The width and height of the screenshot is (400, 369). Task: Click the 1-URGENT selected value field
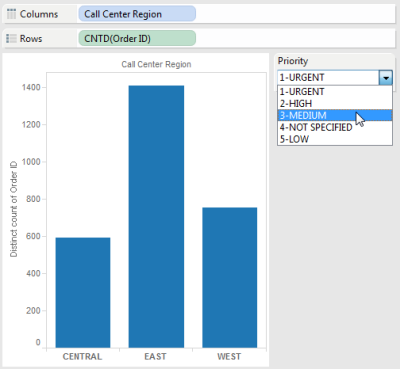[x=328, y=78]
